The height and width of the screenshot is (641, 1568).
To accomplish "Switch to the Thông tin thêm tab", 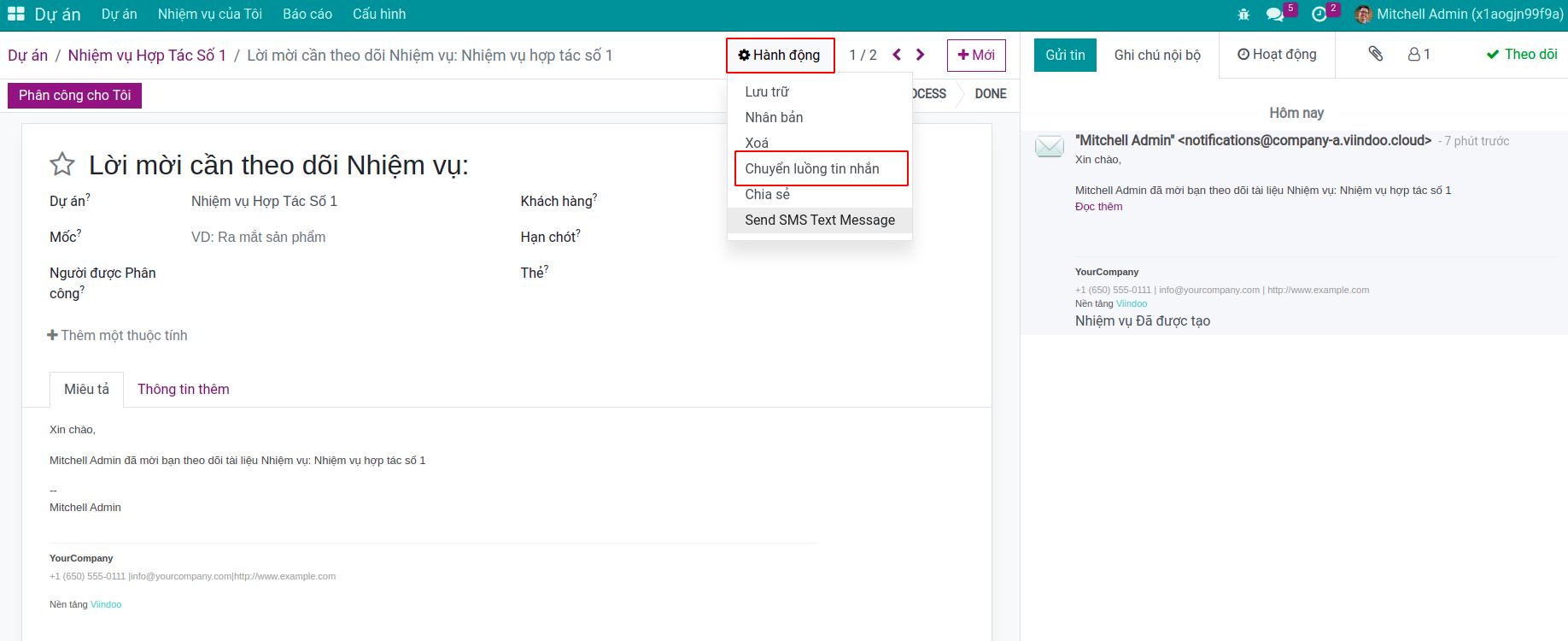I will pos(184,389).
